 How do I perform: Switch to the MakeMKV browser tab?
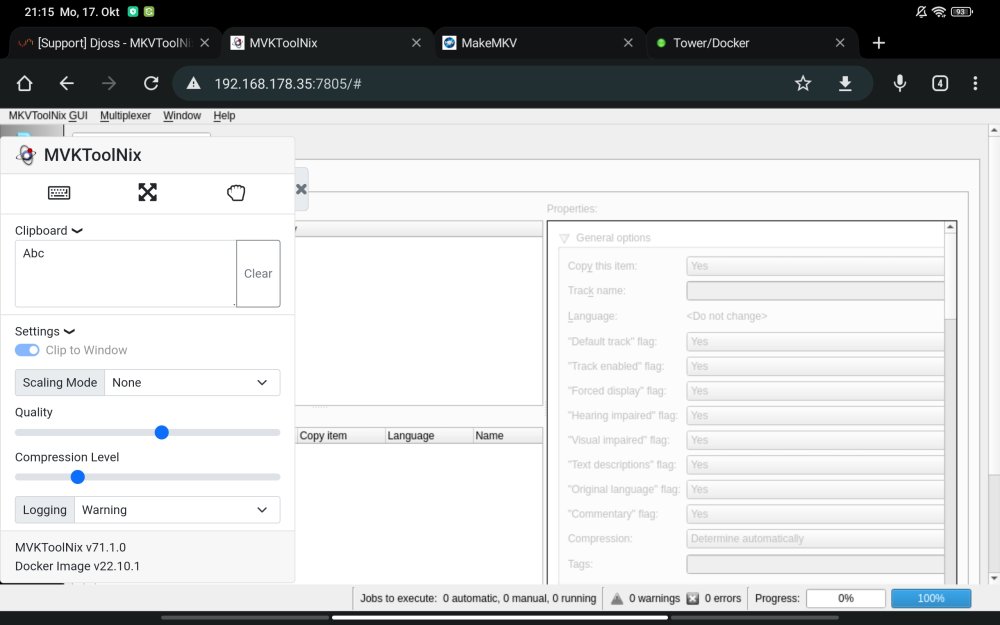pyautogui.click(x=540, y=43)
